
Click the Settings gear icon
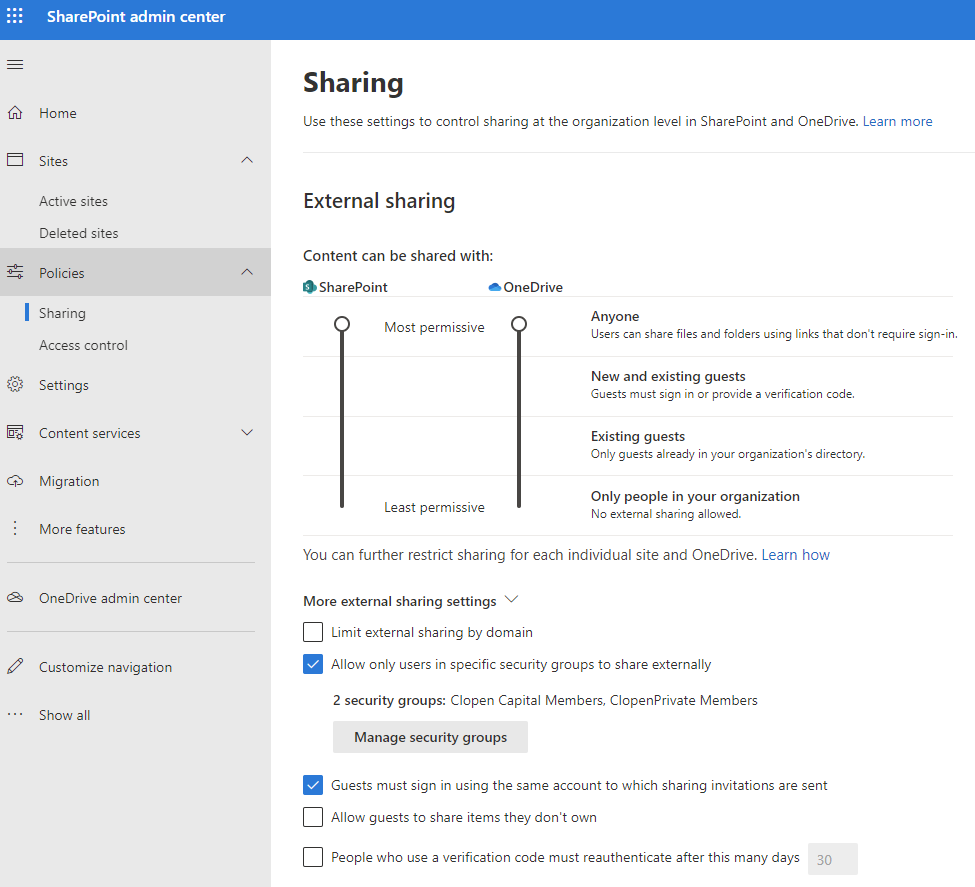click(x=15, y=384)
